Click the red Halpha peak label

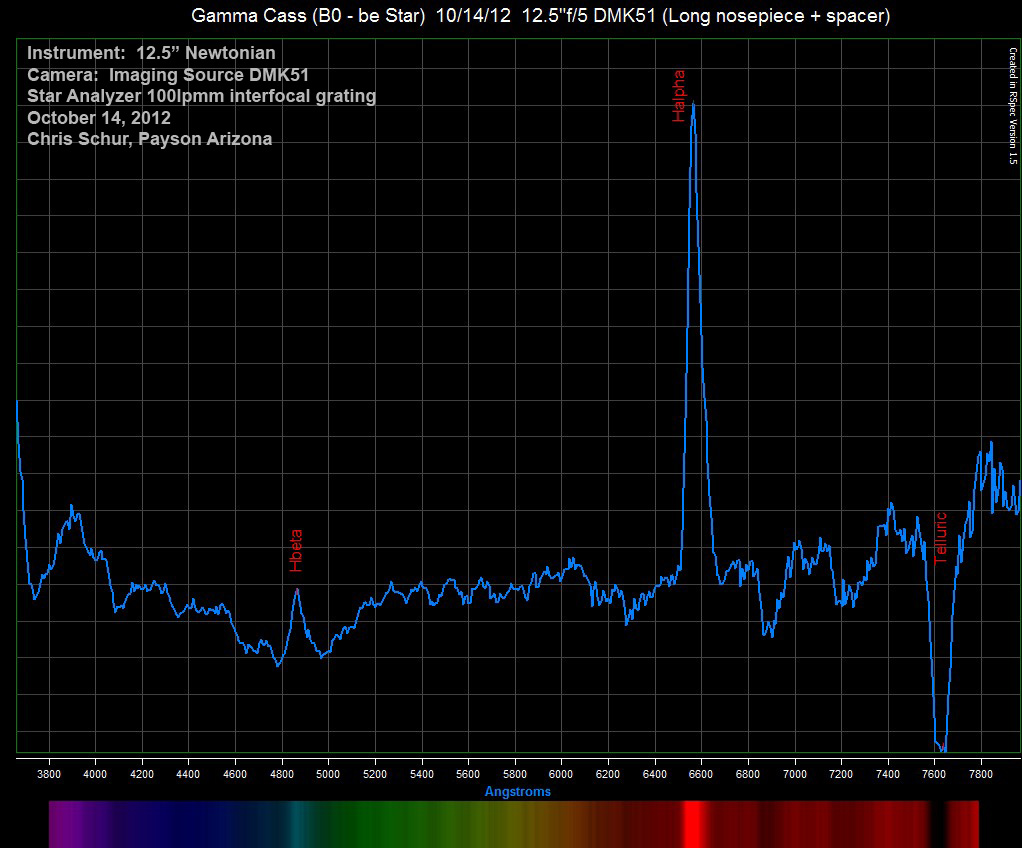[680, 96]
